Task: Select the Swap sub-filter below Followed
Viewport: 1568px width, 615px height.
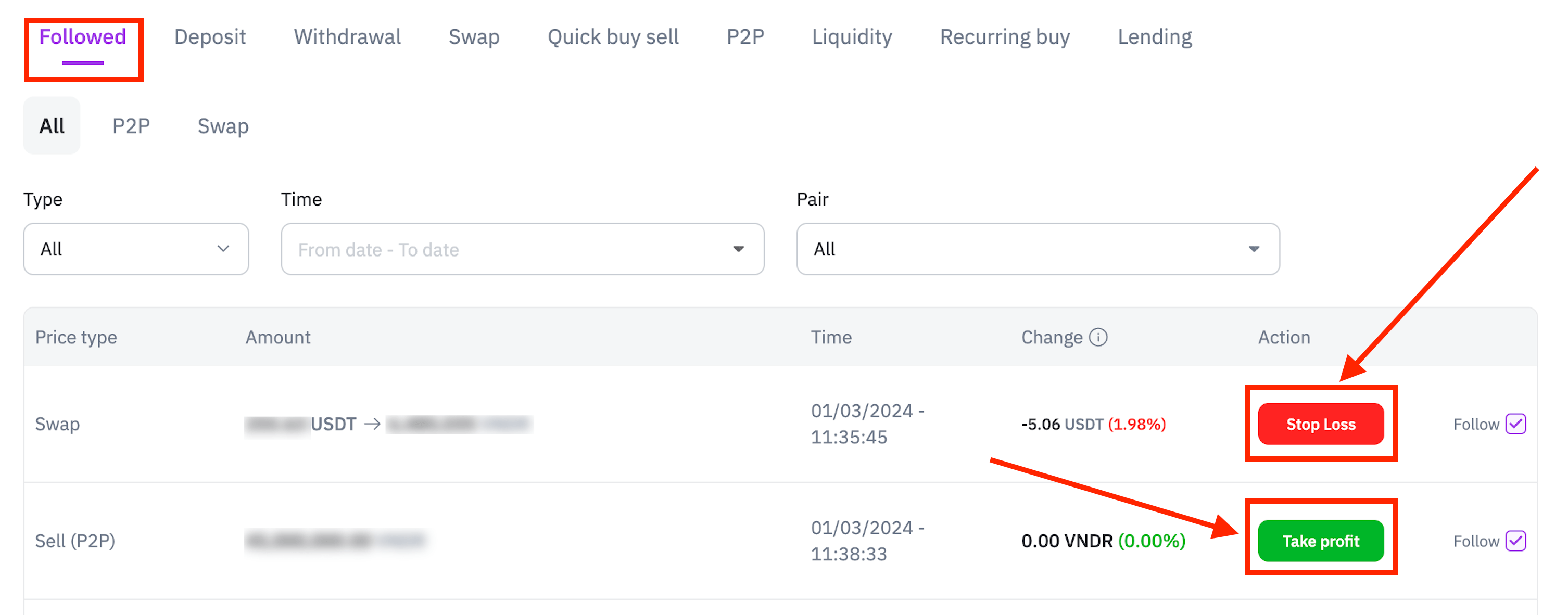Action: coord(223,126)
